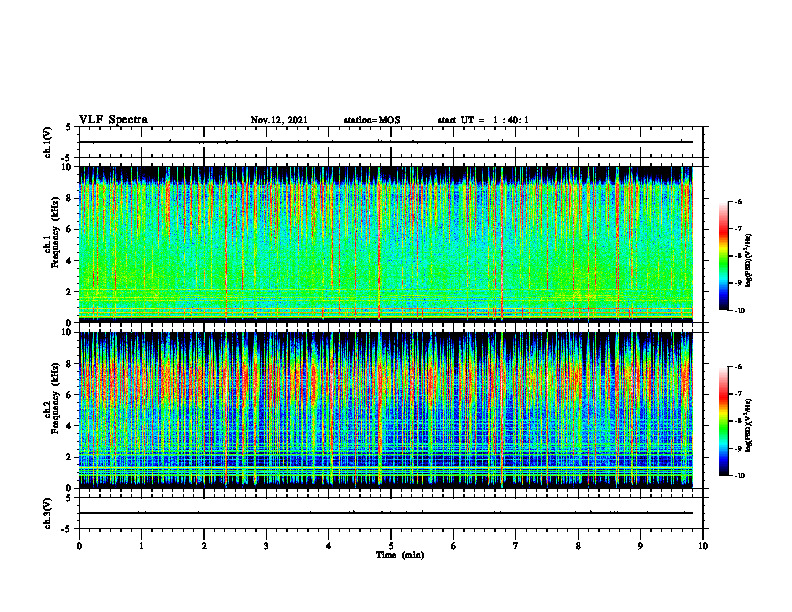The width and height of the screenshot is (792, 612).
Task: Click the "5" tick on the ch.1(V) axis
Action: coord(69,127)
